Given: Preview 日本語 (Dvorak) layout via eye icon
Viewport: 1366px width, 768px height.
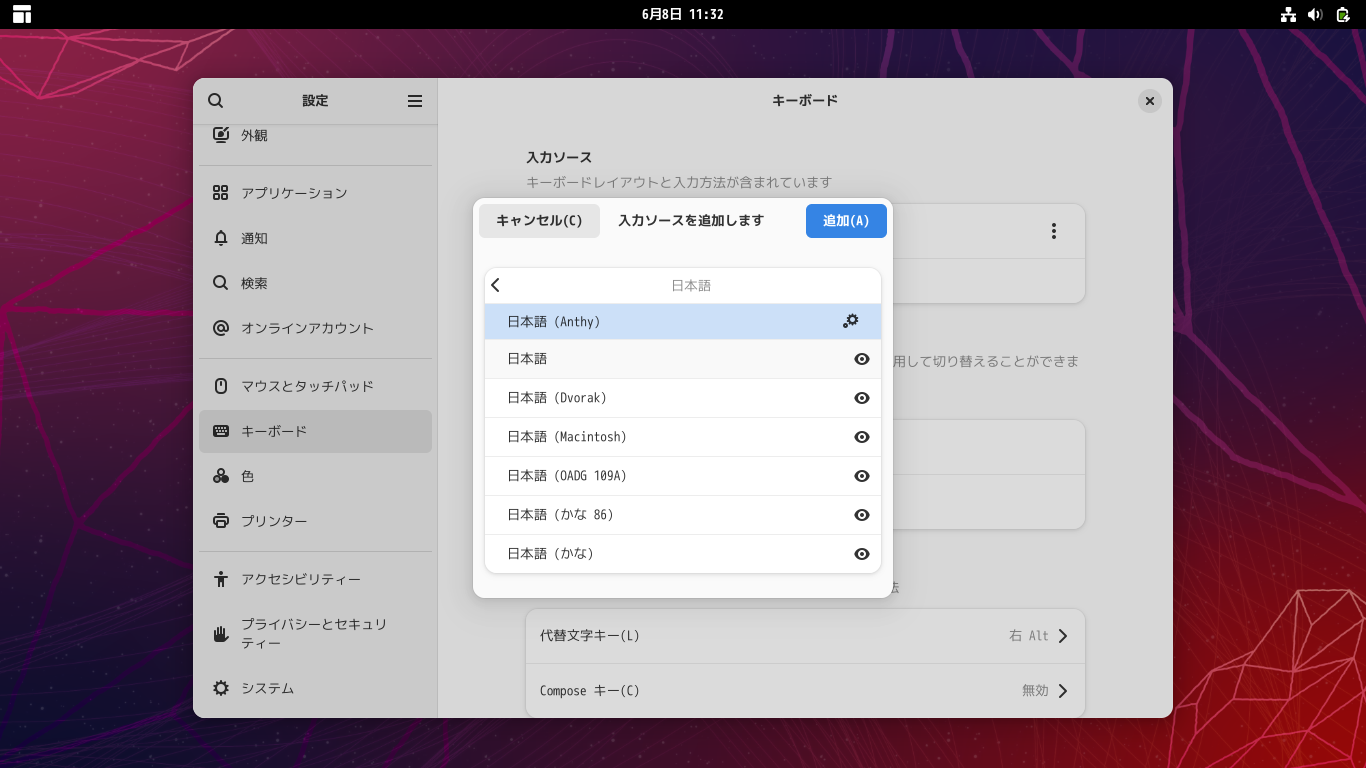Looking at the screenshot, I should pos(862,398).
